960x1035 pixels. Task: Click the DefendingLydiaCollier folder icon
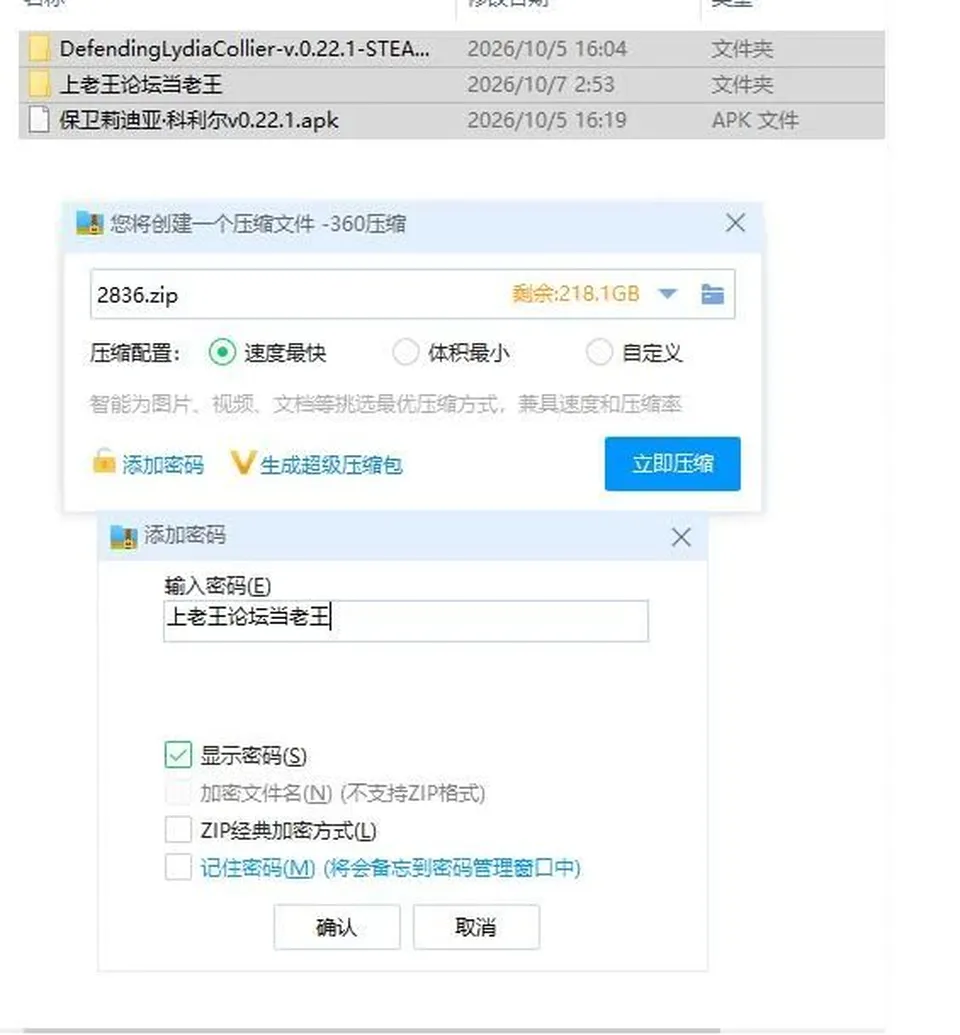(39, 49)
